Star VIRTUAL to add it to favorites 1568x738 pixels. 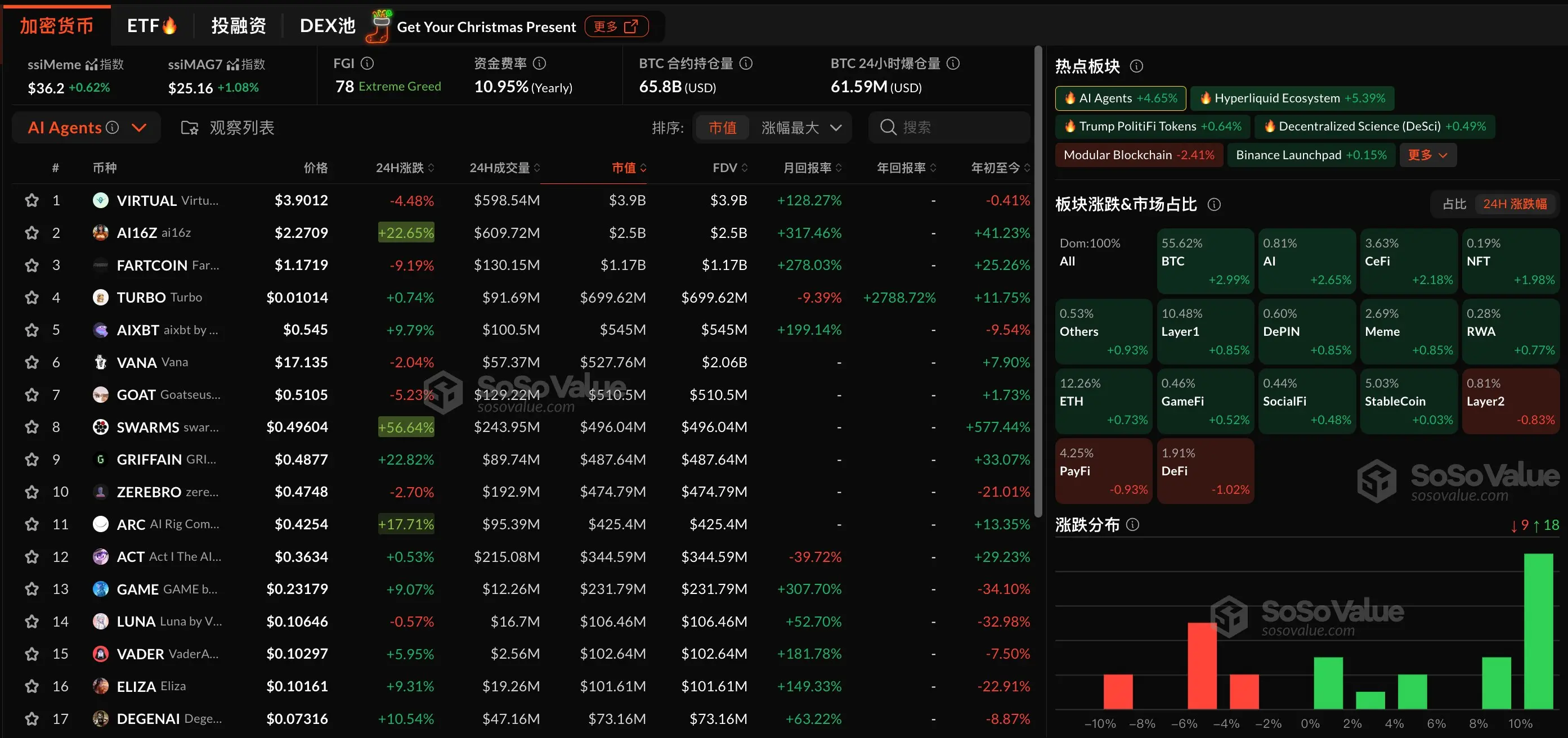coord(32,200)
